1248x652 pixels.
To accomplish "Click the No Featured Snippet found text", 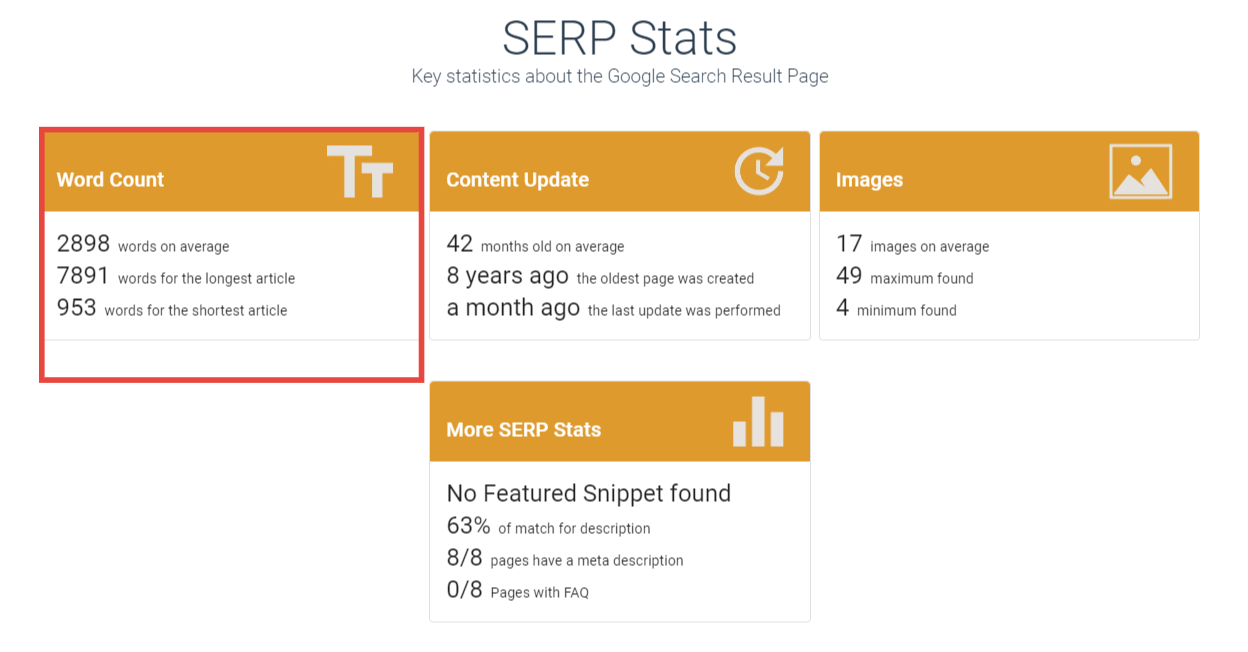I will click(588, 492).
